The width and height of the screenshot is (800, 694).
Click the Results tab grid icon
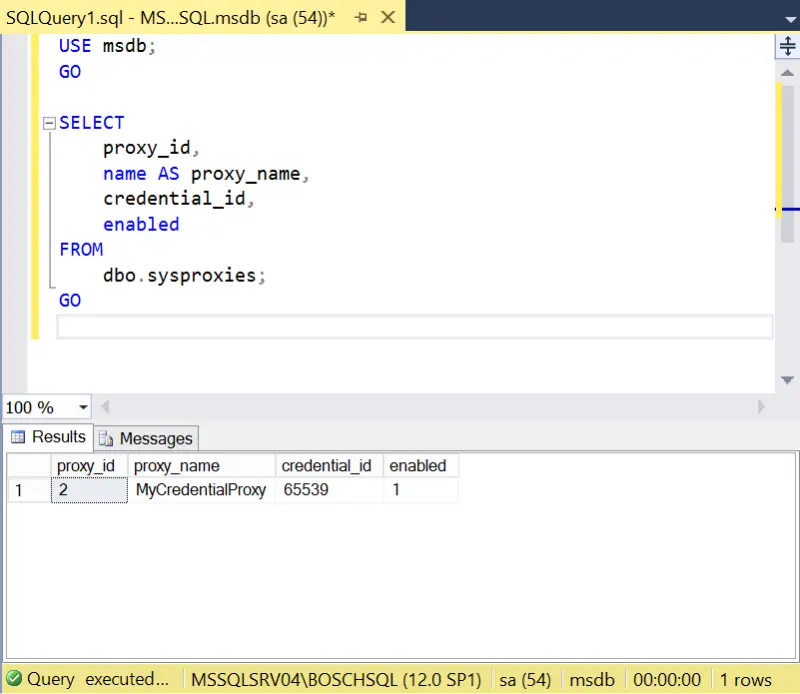(18, 437)
